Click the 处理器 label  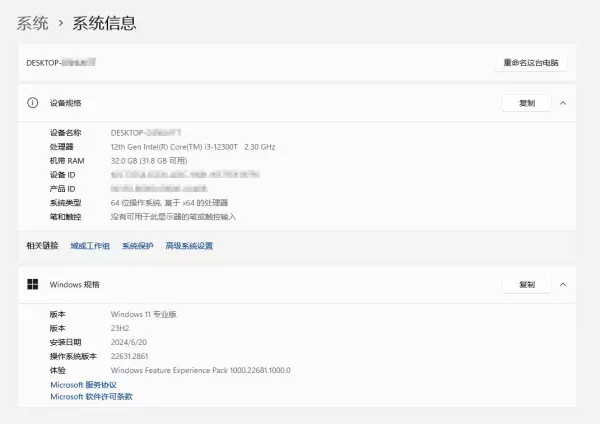coord(61,147)
